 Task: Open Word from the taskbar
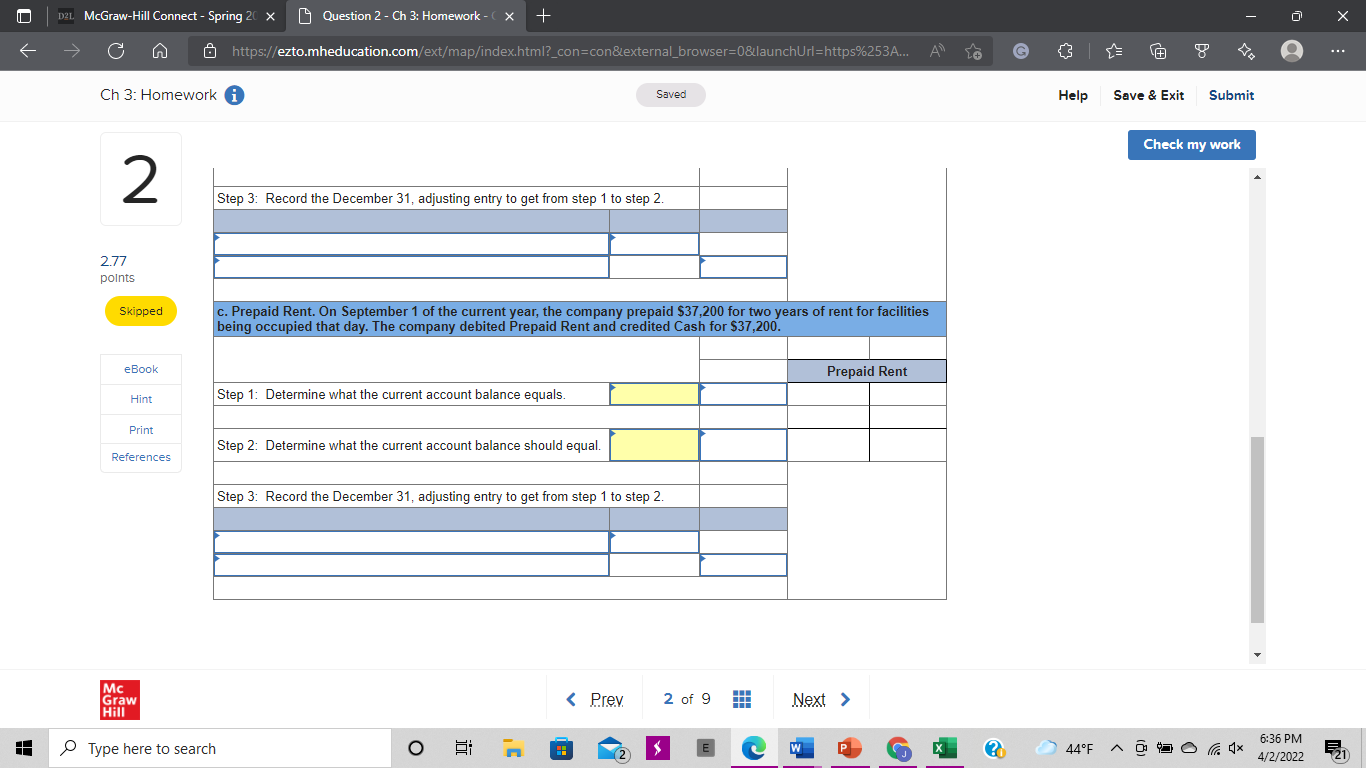(803, 748)
